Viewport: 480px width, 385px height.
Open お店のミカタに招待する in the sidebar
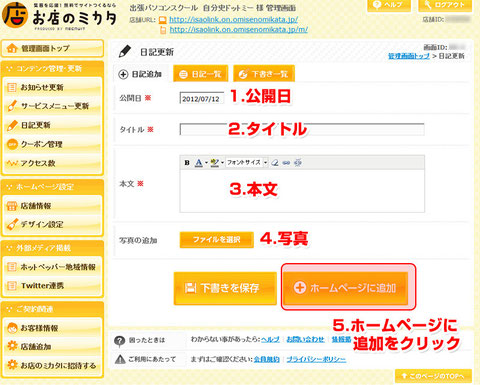point(52,365)
